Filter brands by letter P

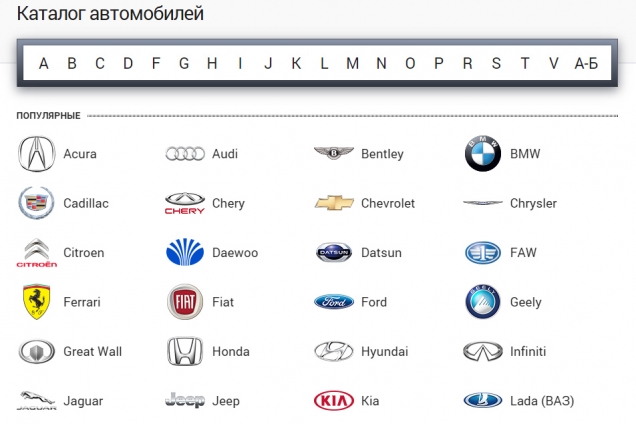[438, 63]
